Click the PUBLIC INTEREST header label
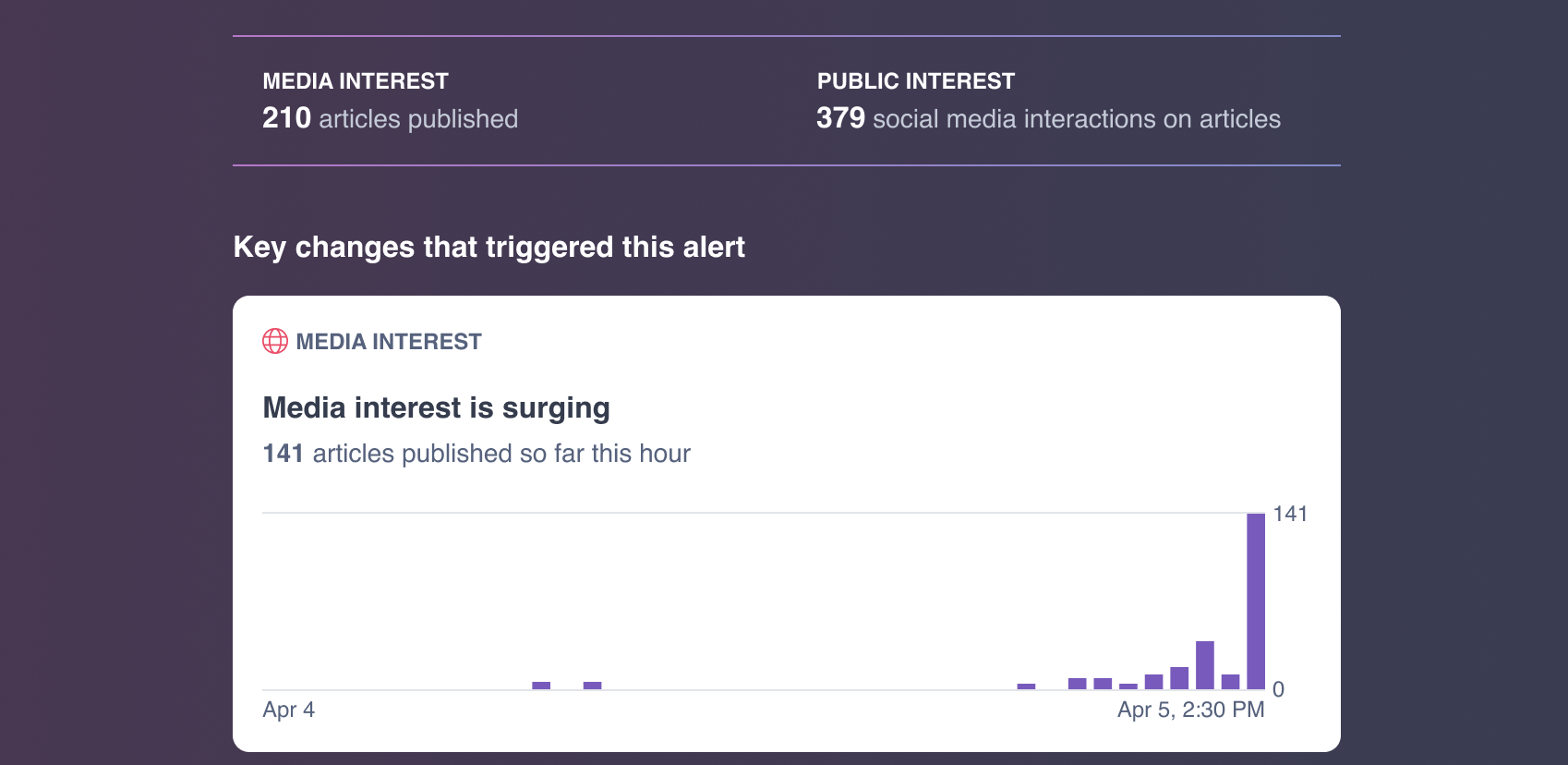 click(915, 81)
